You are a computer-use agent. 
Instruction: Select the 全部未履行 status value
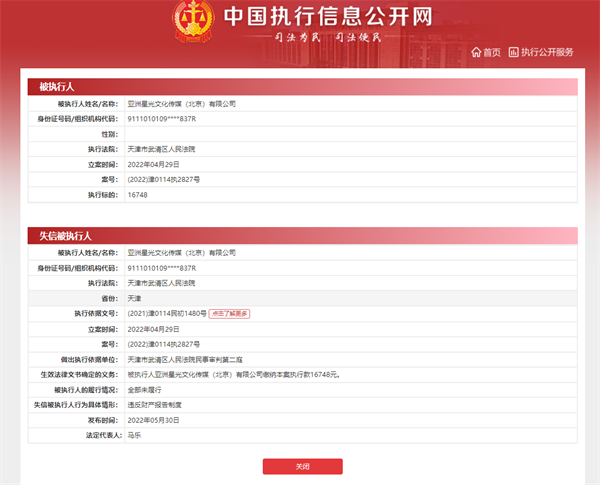144,390
